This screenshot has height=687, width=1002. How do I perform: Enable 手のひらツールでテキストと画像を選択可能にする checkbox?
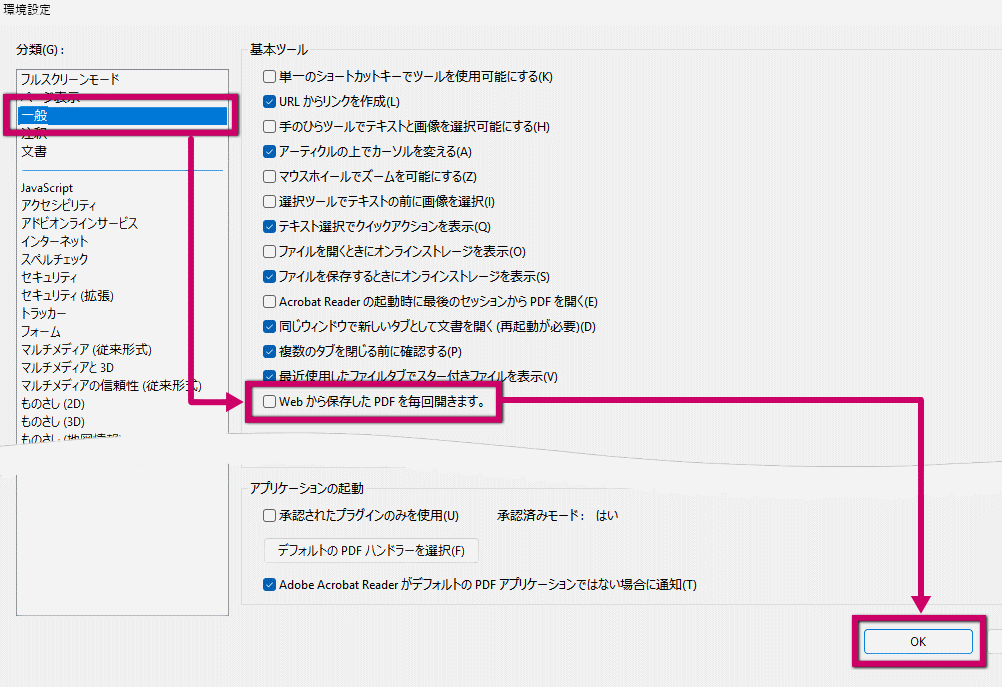269,127
